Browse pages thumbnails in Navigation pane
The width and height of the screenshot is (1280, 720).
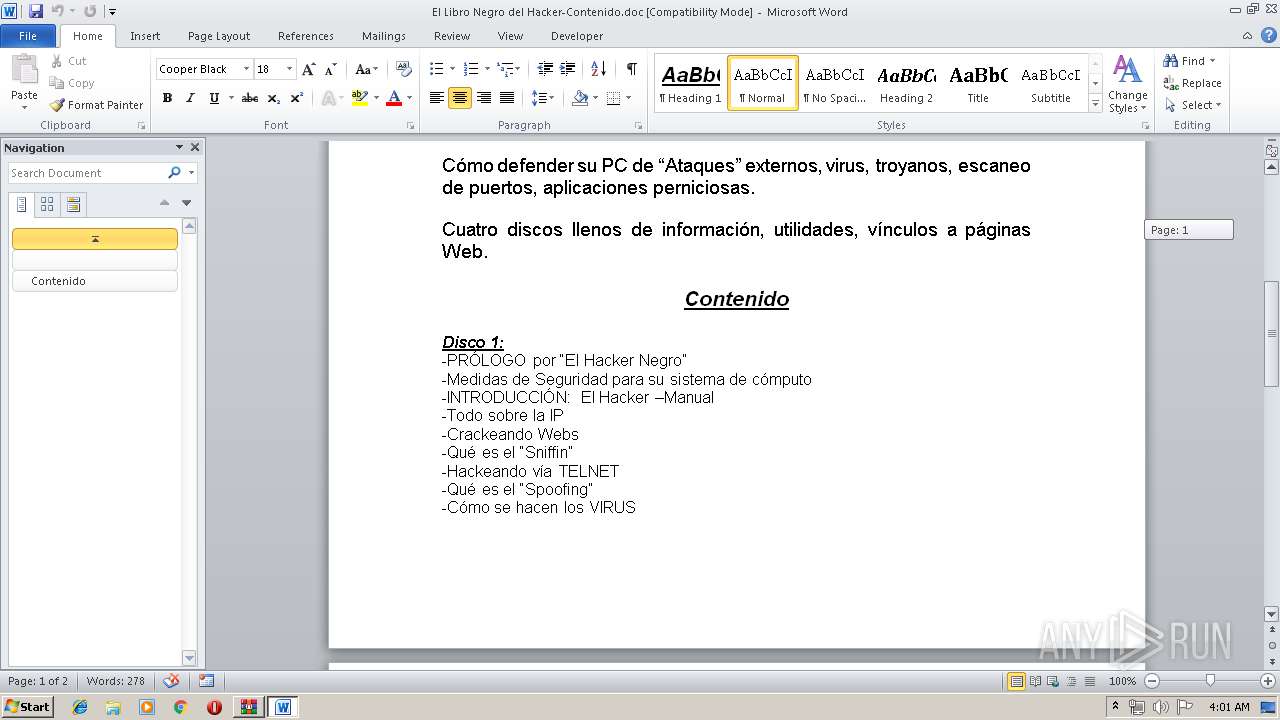coord(47,205)
